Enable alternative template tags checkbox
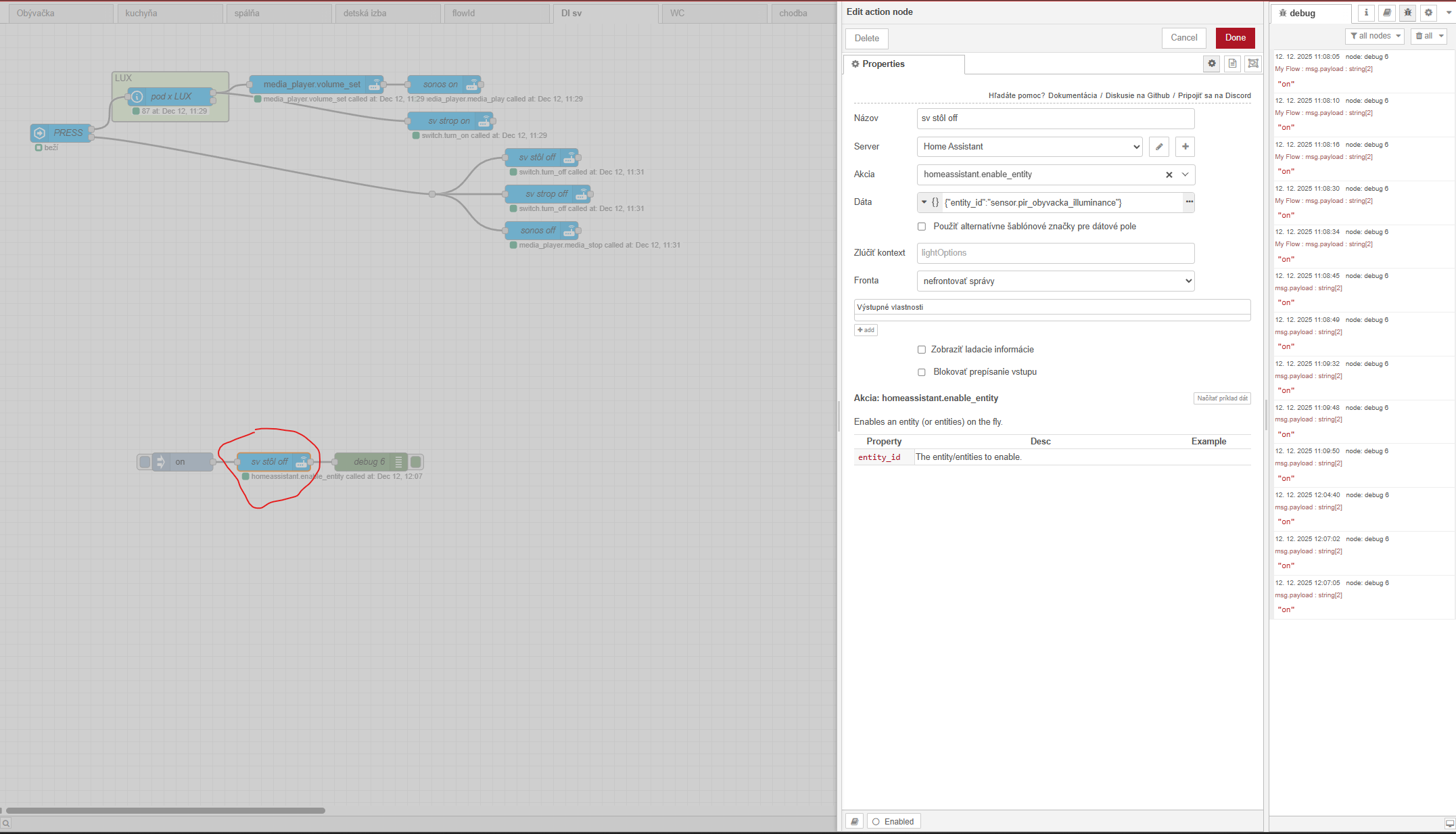This screenshot has width=1456, height=834. click(922, 227)
